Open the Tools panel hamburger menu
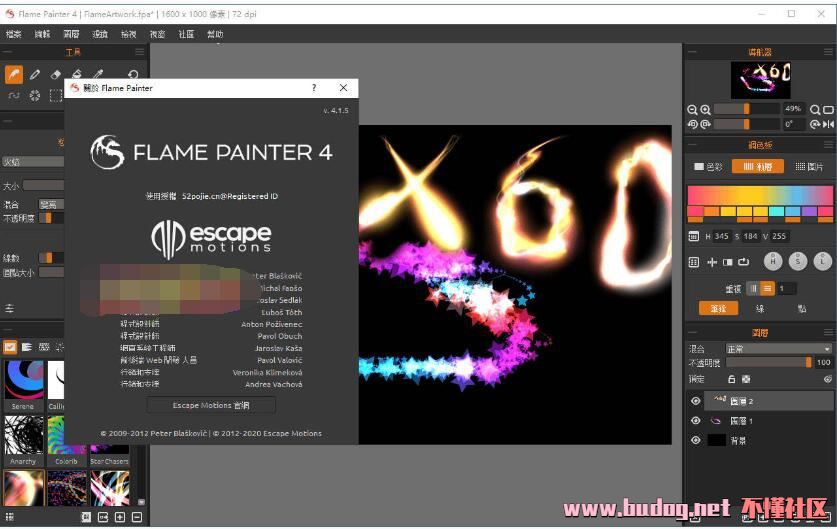The image size is (837, 529). (x=140, y=52)
